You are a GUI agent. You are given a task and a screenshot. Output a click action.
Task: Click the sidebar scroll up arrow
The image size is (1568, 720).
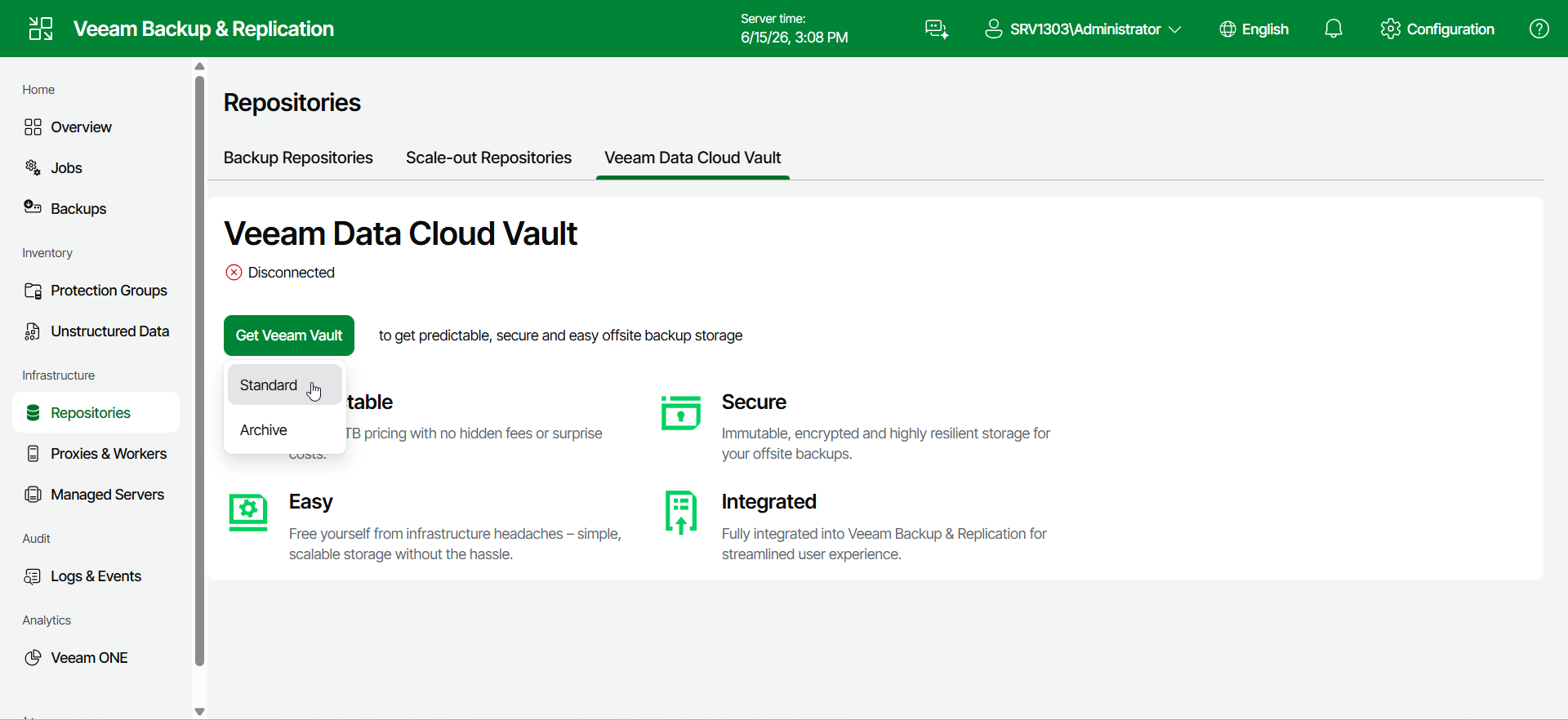tap(199, 66)
